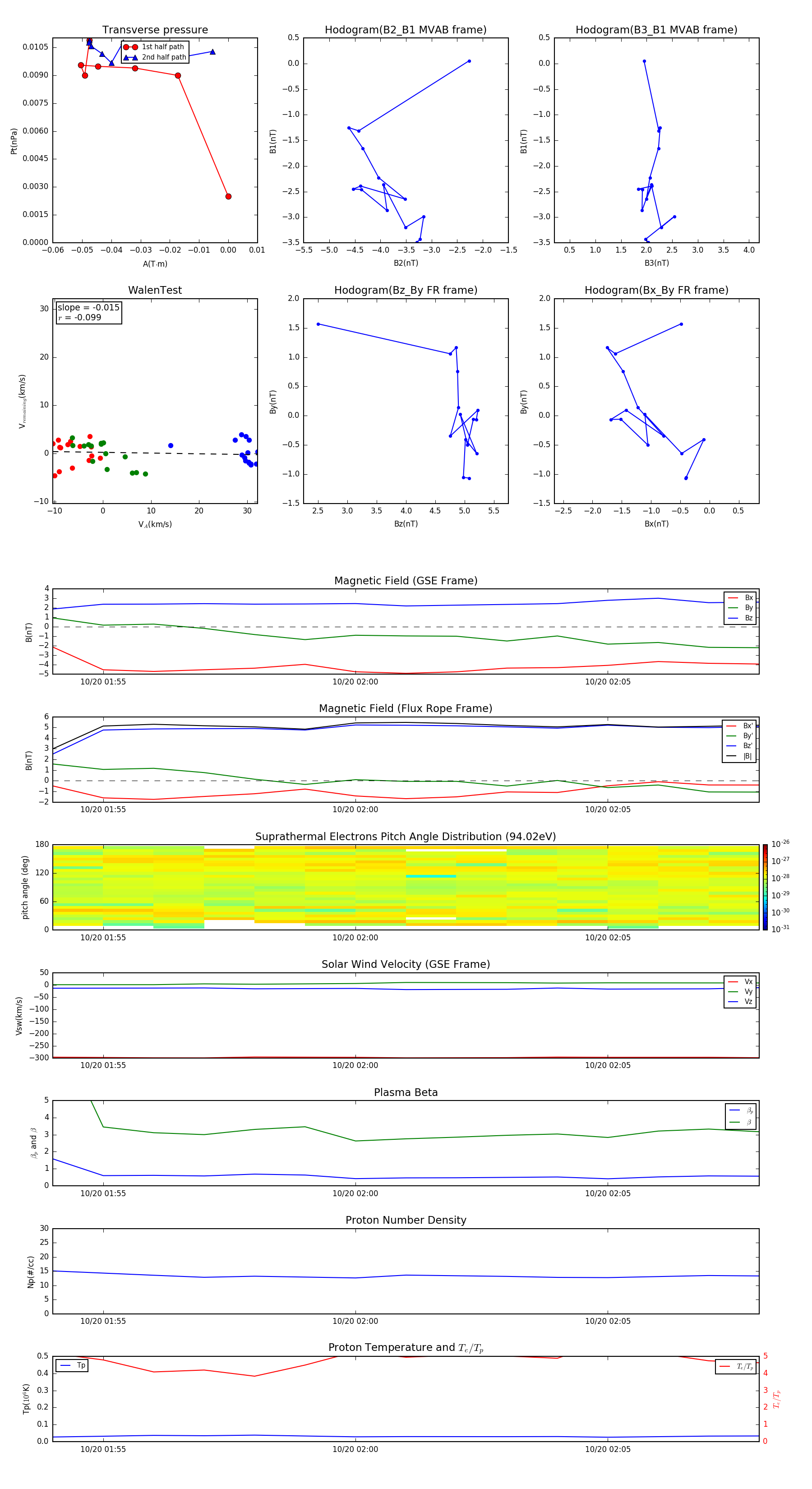This screenshot has height=1489, width=812.
Task: Click the 'Proton Temperature and Te/Tp' title
Action: (406, 1347)
